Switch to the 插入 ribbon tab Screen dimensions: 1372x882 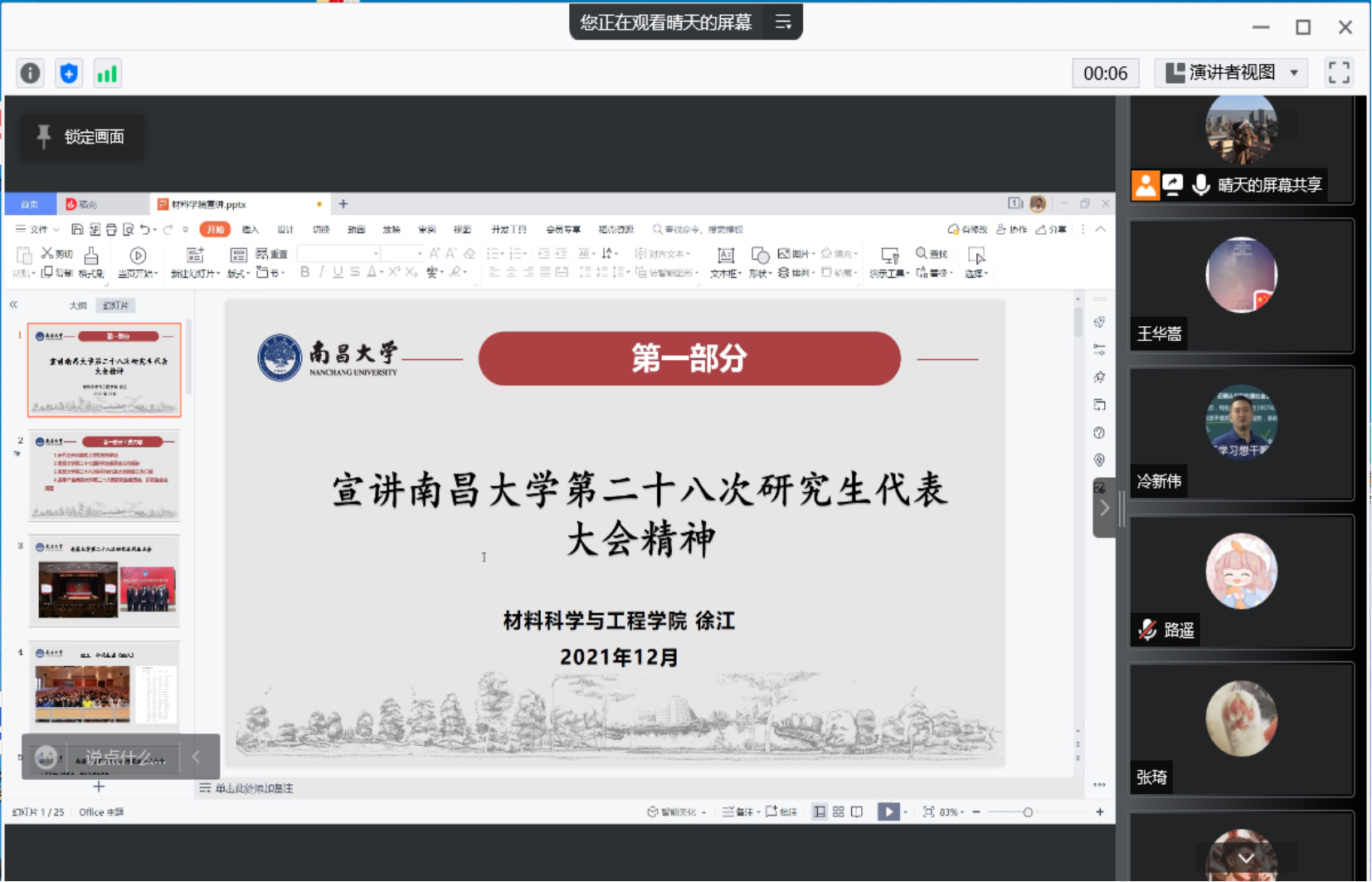click(251, 229)
